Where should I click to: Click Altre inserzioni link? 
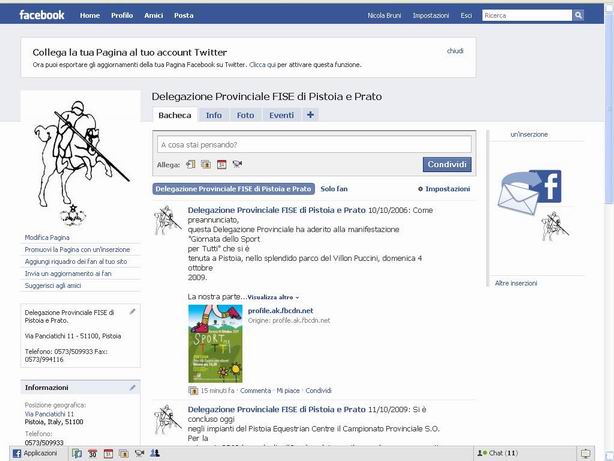click(516, 283)
